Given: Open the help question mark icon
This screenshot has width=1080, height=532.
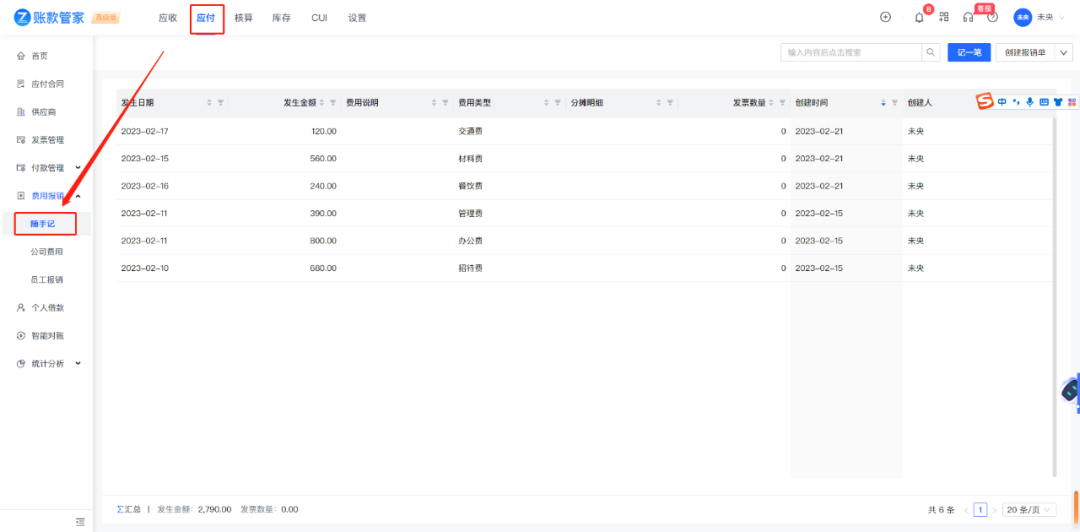Looking at the screenshot, I should coord(993,18).
